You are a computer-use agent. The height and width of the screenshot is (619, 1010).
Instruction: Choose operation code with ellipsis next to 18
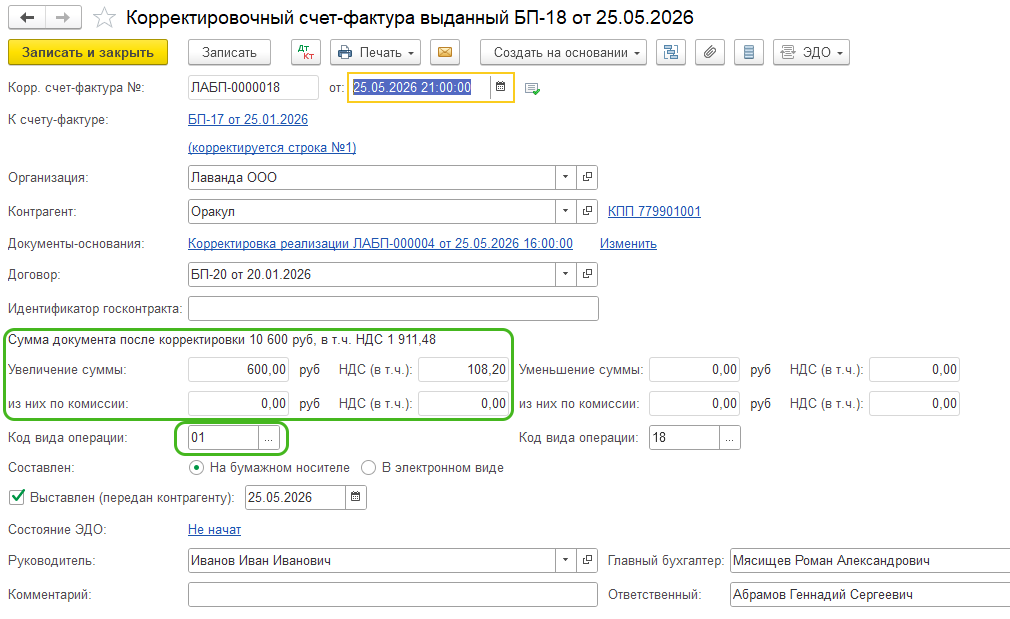tap(729, 438)
